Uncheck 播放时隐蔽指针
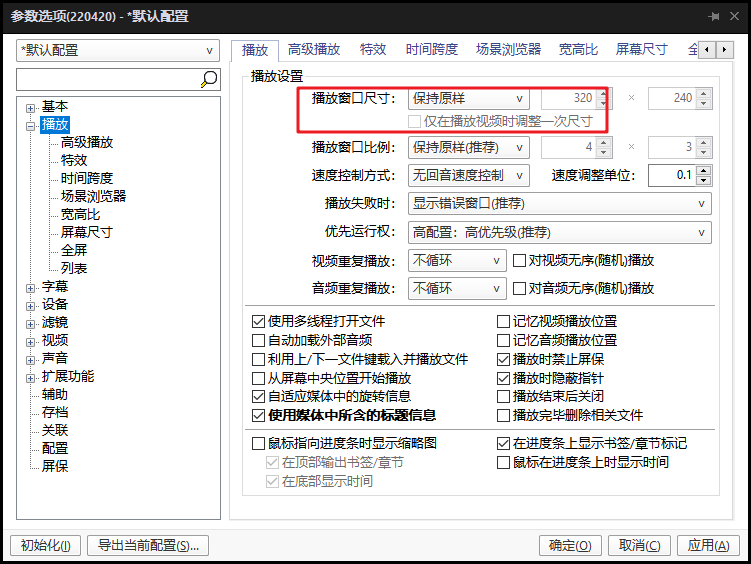751x564 pixels. 503,378
